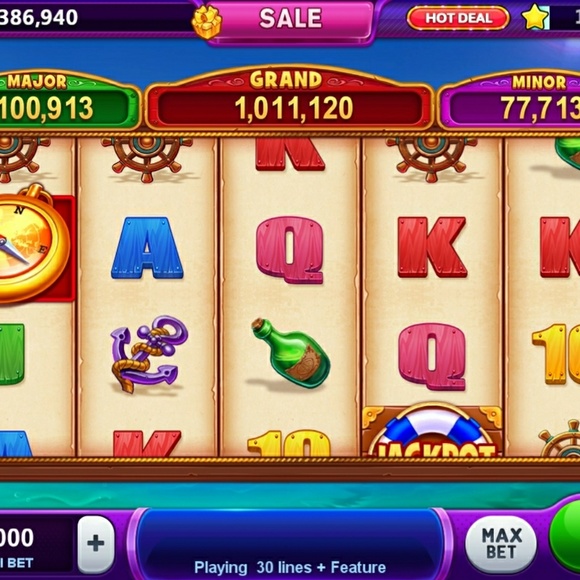Tap the JACKPOT lifebuoy symbol
Image resolution: width=580 pixels, height=580 pixels.
coord(432,431)
